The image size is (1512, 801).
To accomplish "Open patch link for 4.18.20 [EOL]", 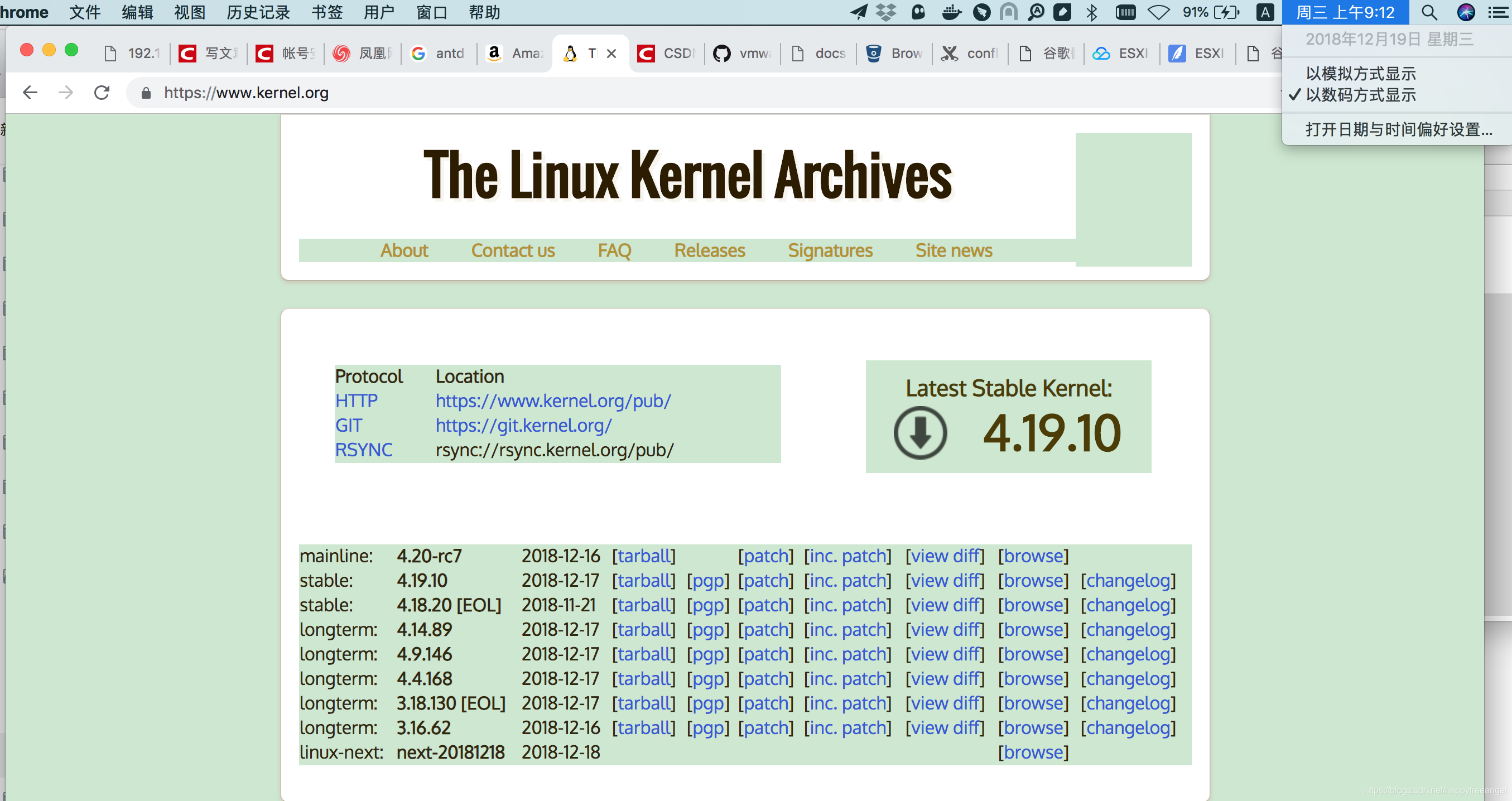I will coord(765,605).
